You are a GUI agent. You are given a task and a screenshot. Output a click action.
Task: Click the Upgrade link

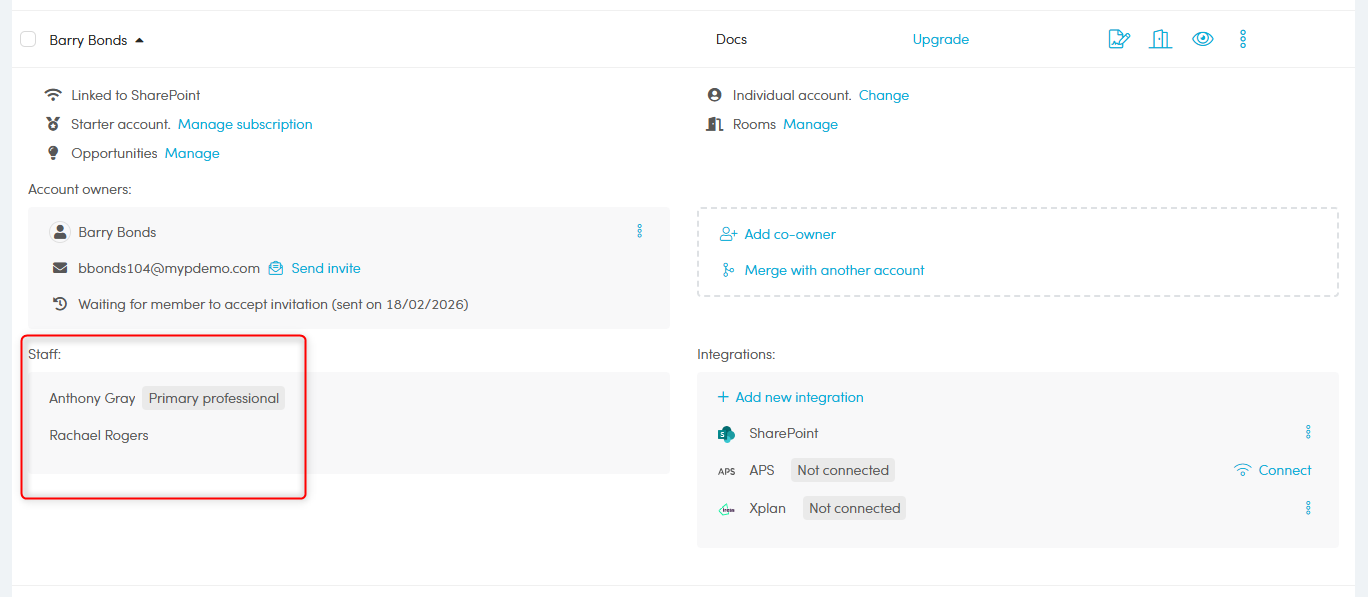pyautogui.click(x=940, y=40)
